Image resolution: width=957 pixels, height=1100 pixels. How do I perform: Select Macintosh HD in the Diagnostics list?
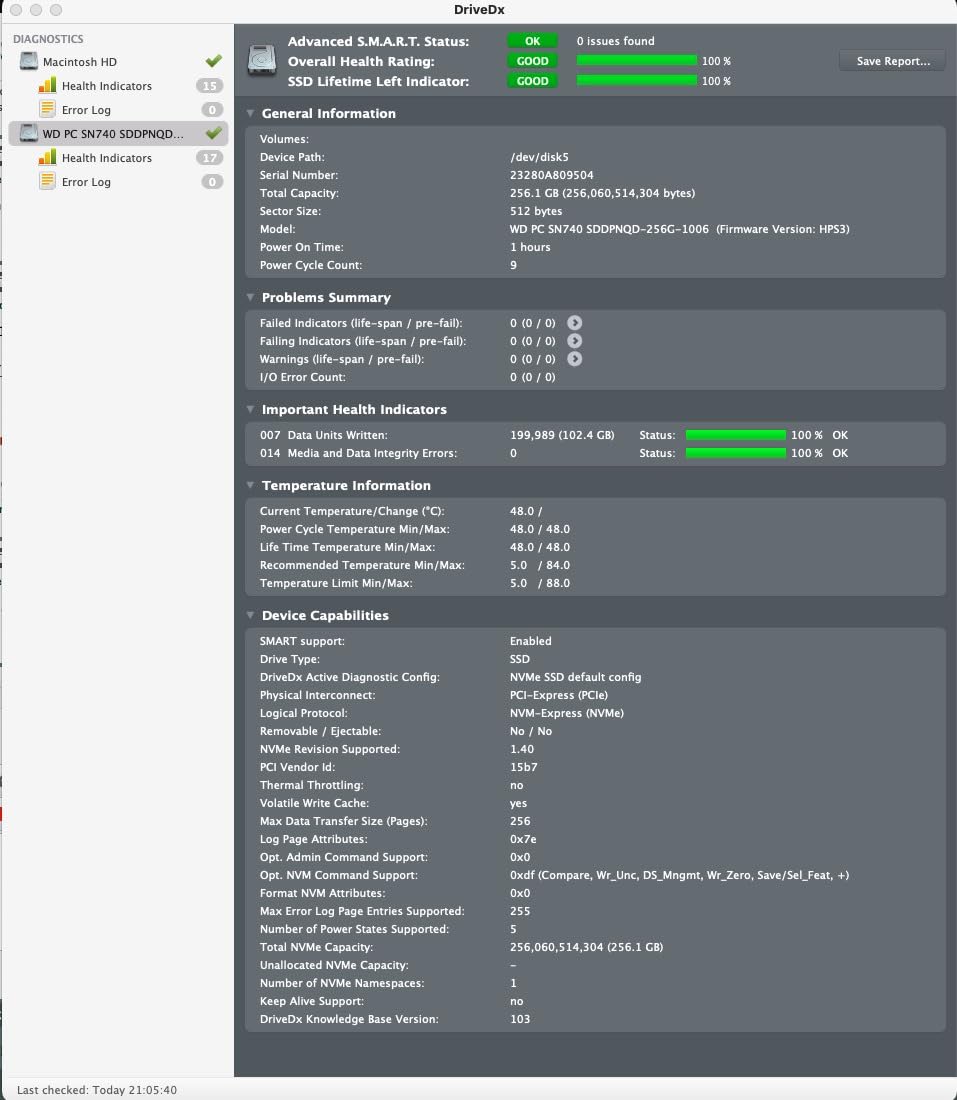click(80, 62)
